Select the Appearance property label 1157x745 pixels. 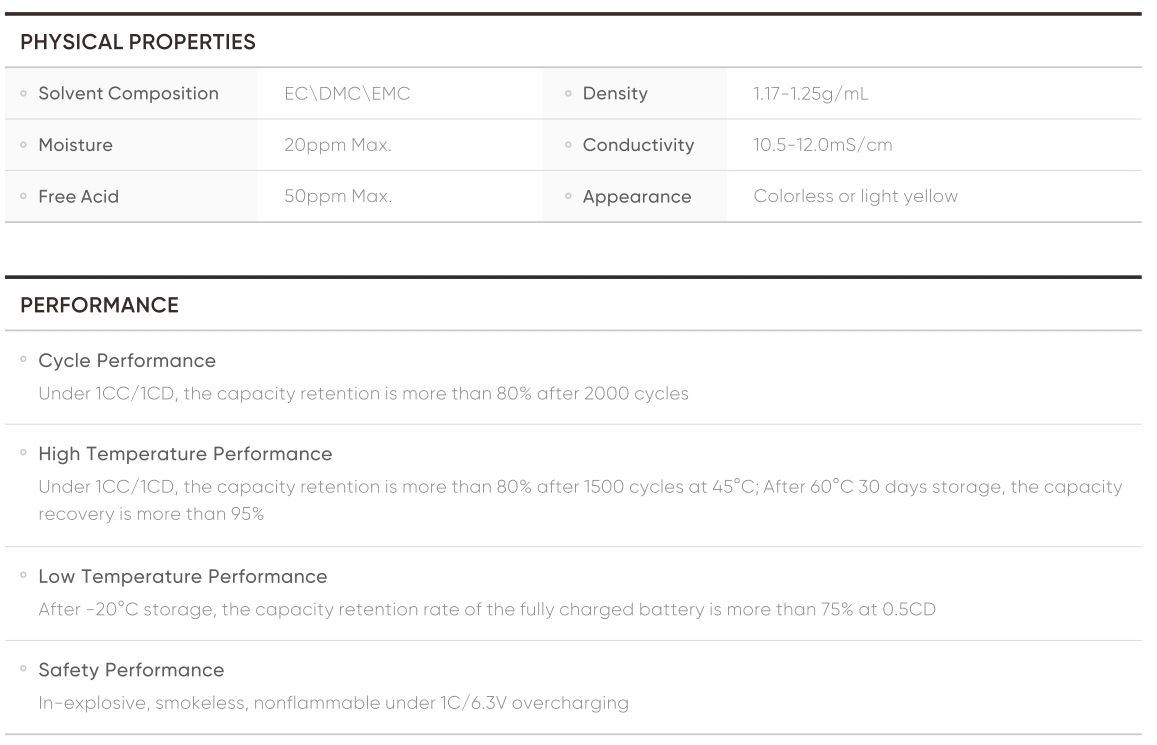tap(637, 197)
